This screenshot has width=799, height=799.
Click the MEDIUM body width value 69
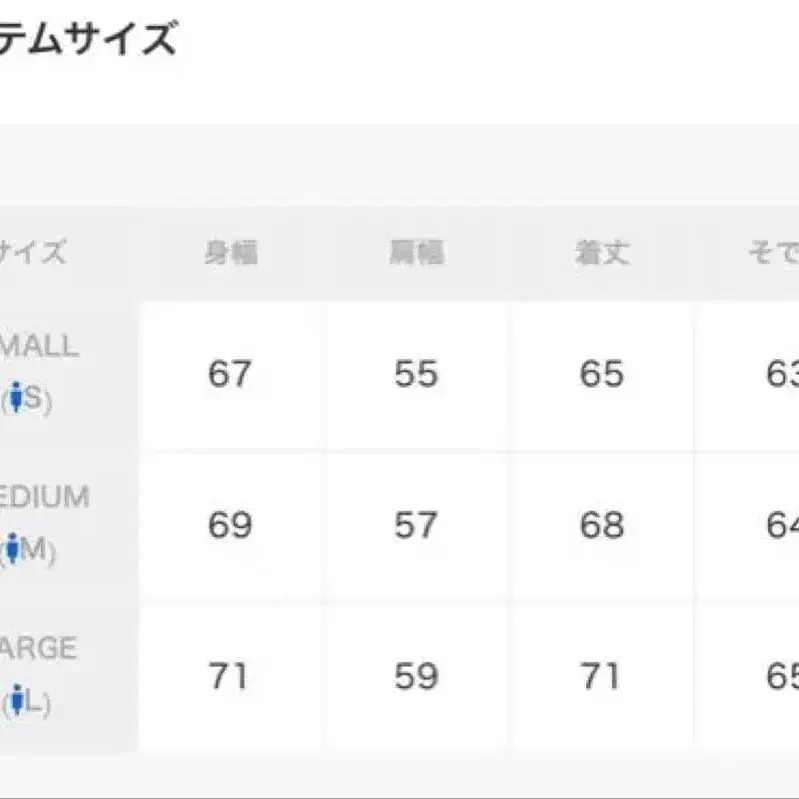click(x=230, y=526)
